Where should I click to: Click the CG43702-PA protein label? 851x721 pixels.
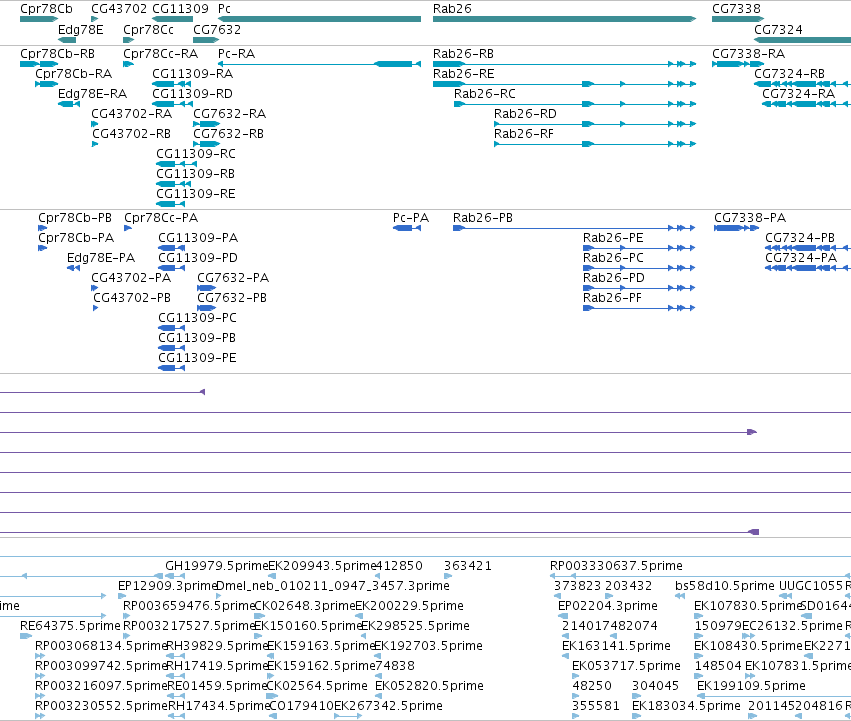131,278
